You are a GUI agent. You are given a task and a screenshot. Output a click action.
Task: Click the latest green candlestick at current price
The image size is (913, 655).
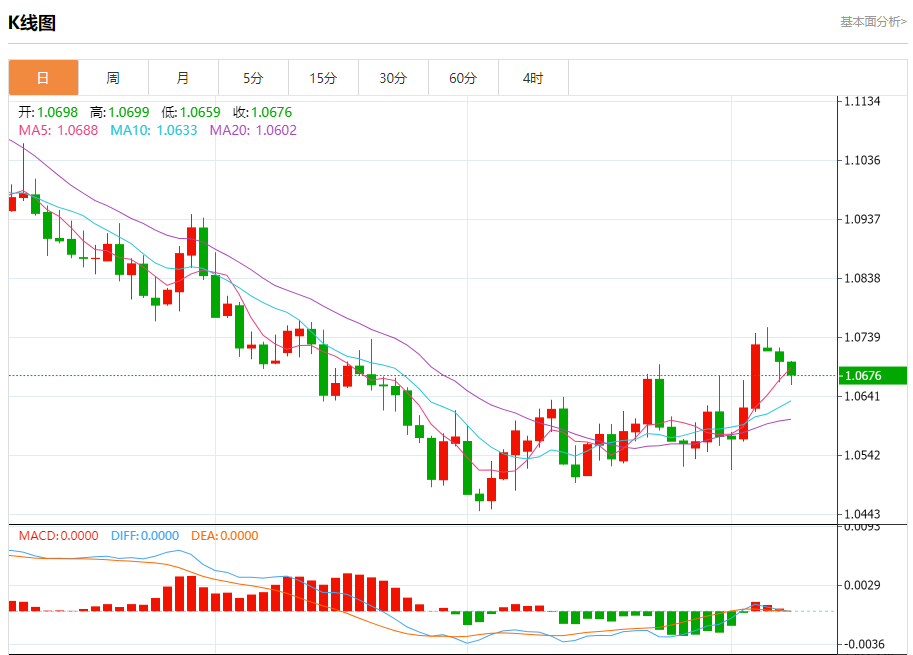click(791, 369)
